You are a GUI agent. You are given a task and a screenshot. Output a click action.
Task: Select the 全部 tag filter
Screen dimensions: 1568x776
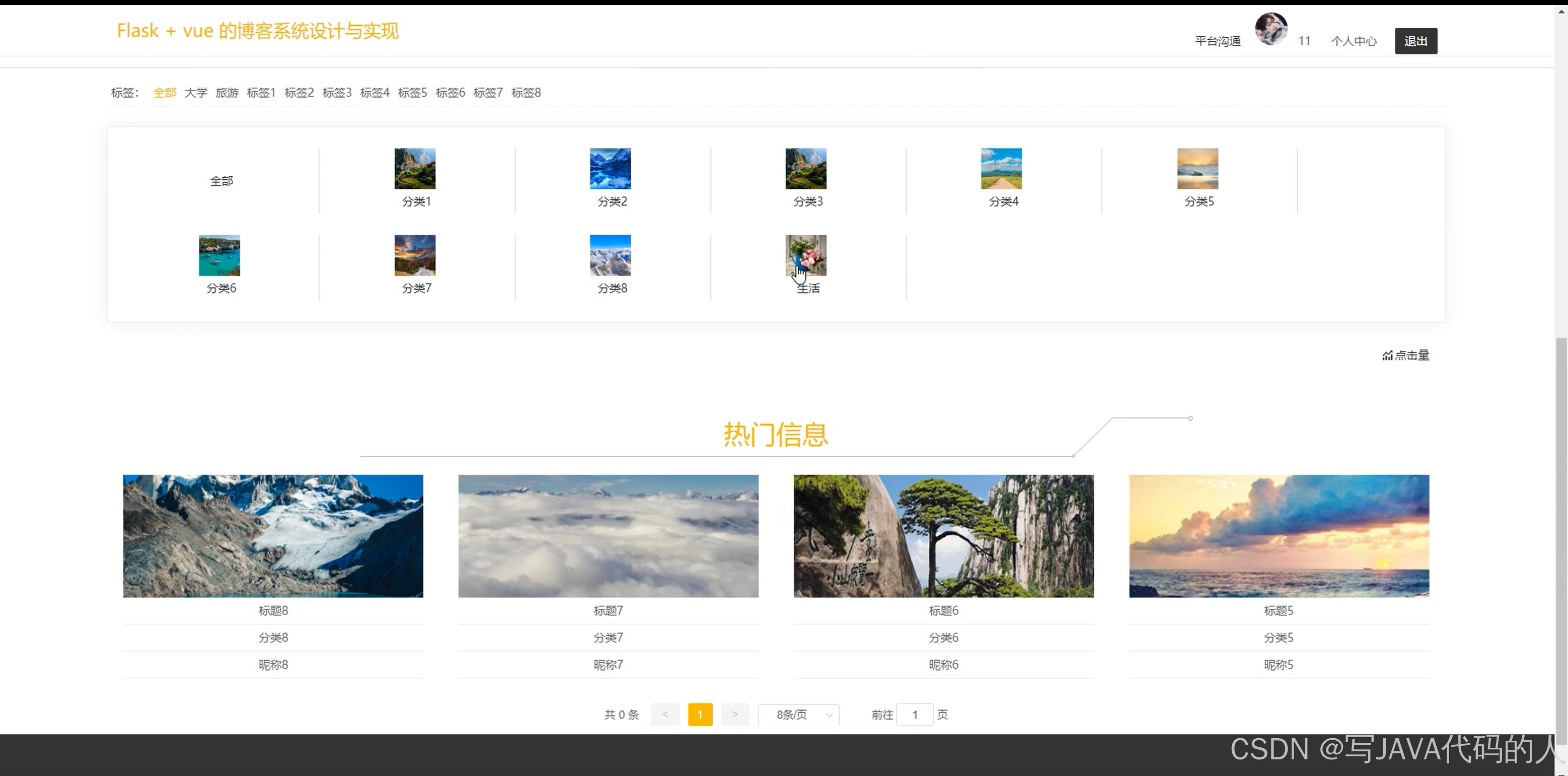164,93
